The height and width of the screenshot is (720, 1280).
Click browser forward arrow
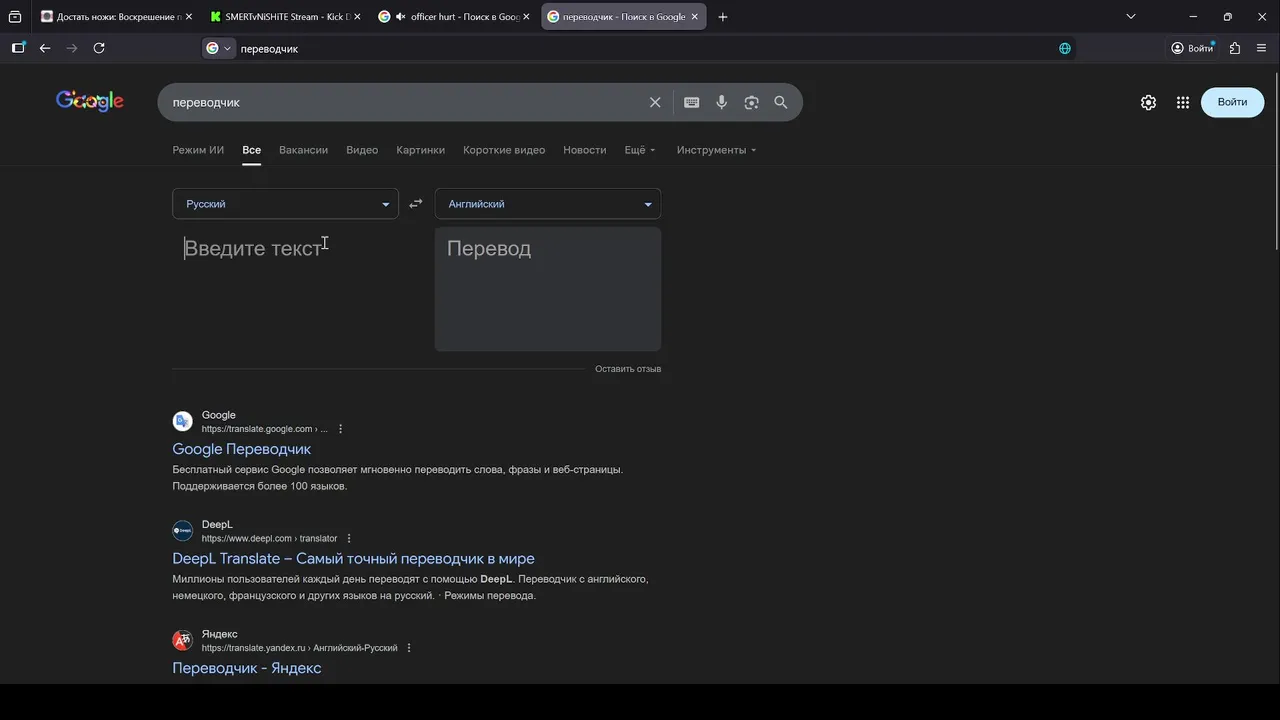(72, 48)
